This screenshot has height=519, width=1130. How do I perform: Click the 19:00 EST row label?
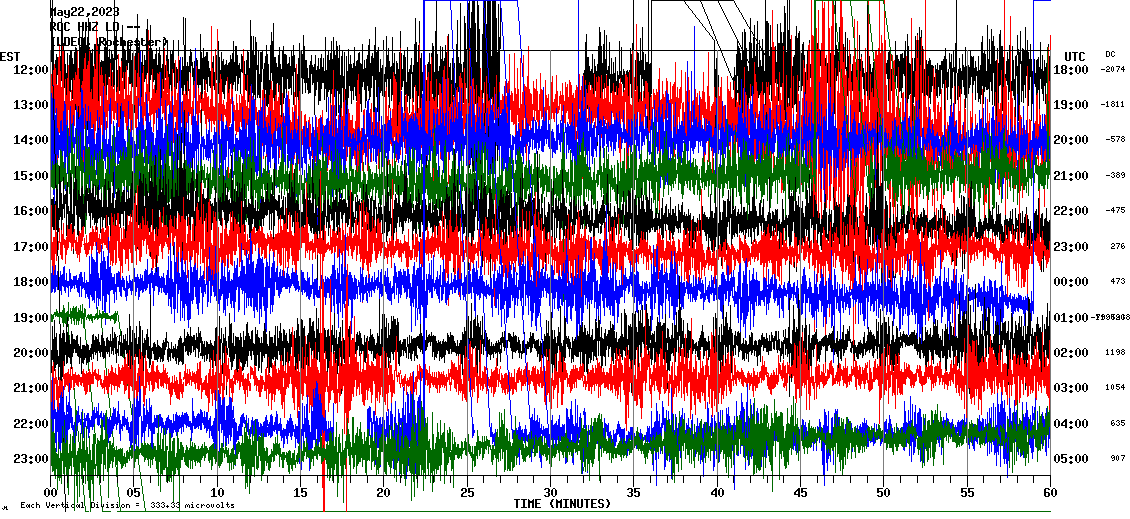coord(31,318)
